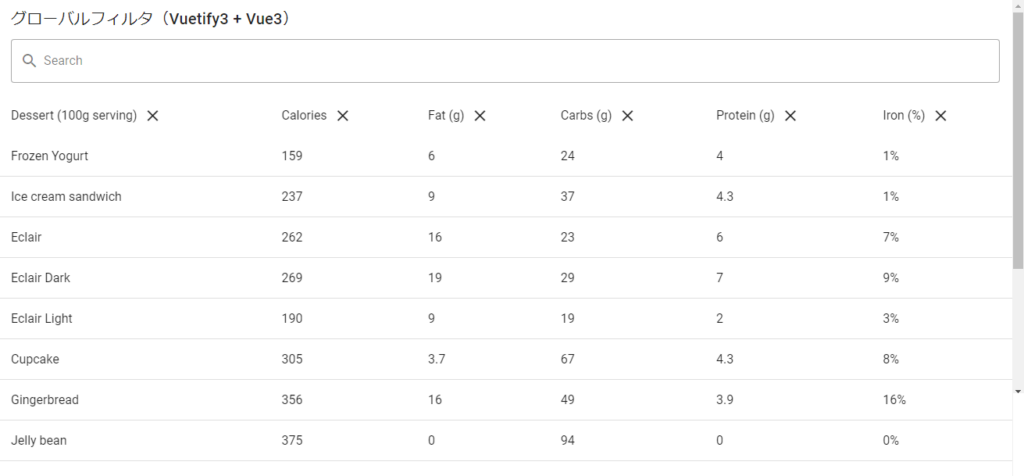Click the Eclair Dark row name
The width and height of the screenshot is (1024, 476).
tap(40, 278)
